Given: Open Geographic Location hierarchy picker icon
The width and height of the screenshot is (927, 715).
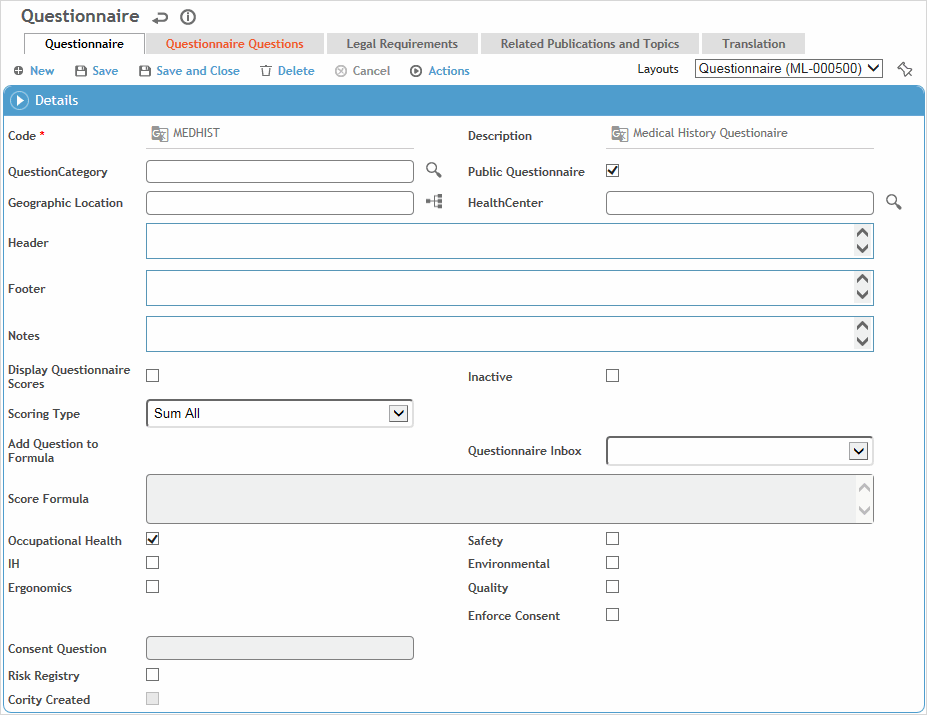Looking at the screenshot, I should 435,202.
